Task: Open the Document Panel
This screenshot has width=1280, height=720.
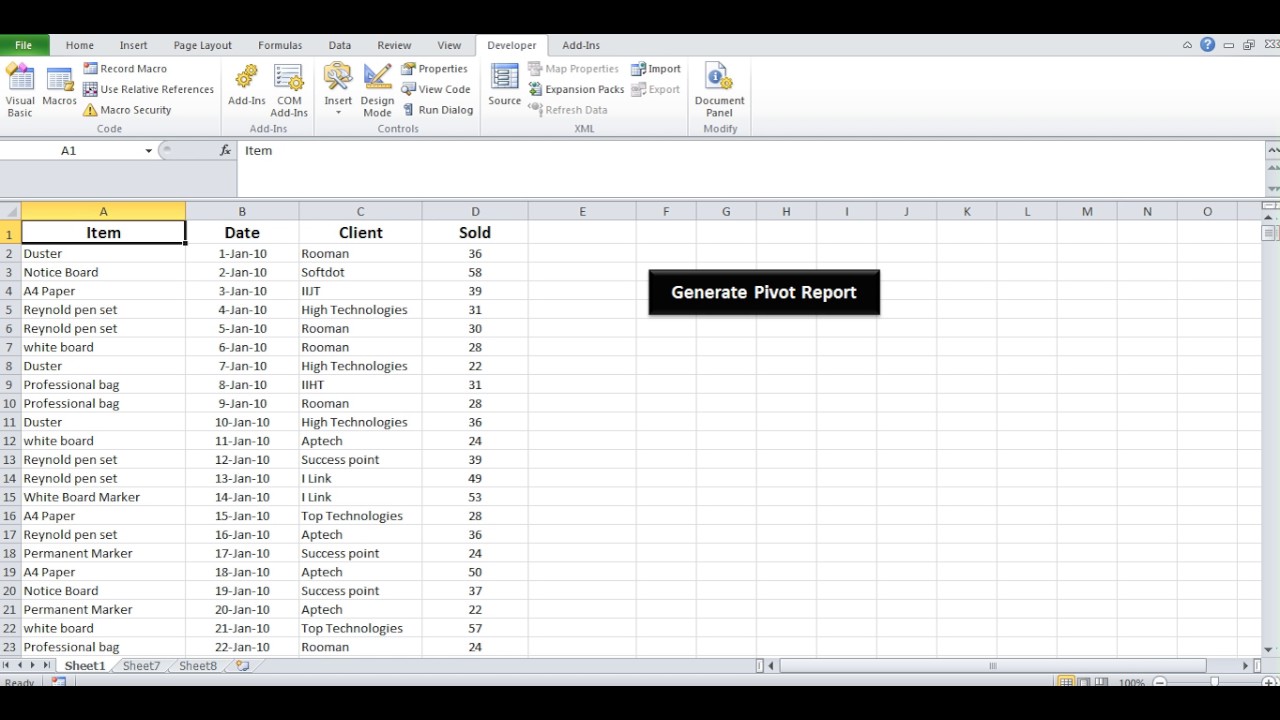Action: coord(719,91)
